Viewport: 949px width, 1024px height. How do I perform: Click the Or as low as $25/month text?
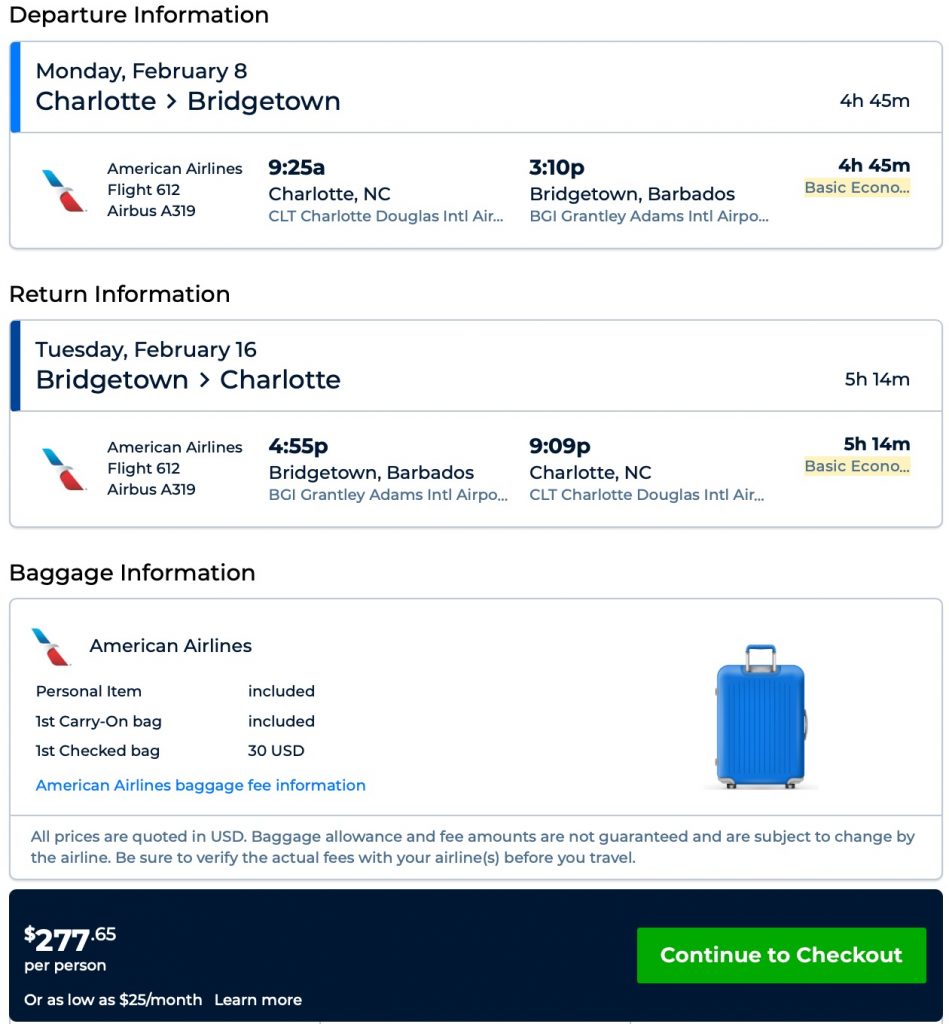(113, 1000)
